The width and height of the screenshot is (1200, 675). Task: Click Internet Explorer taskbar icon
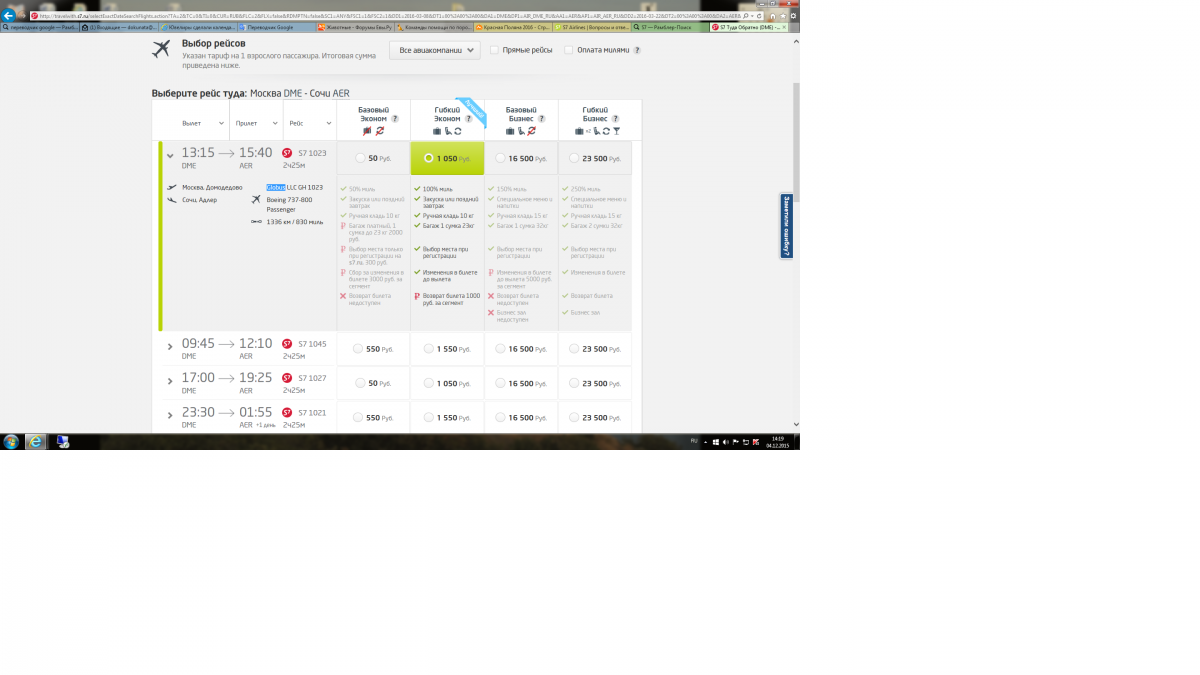tap(36, 441)
